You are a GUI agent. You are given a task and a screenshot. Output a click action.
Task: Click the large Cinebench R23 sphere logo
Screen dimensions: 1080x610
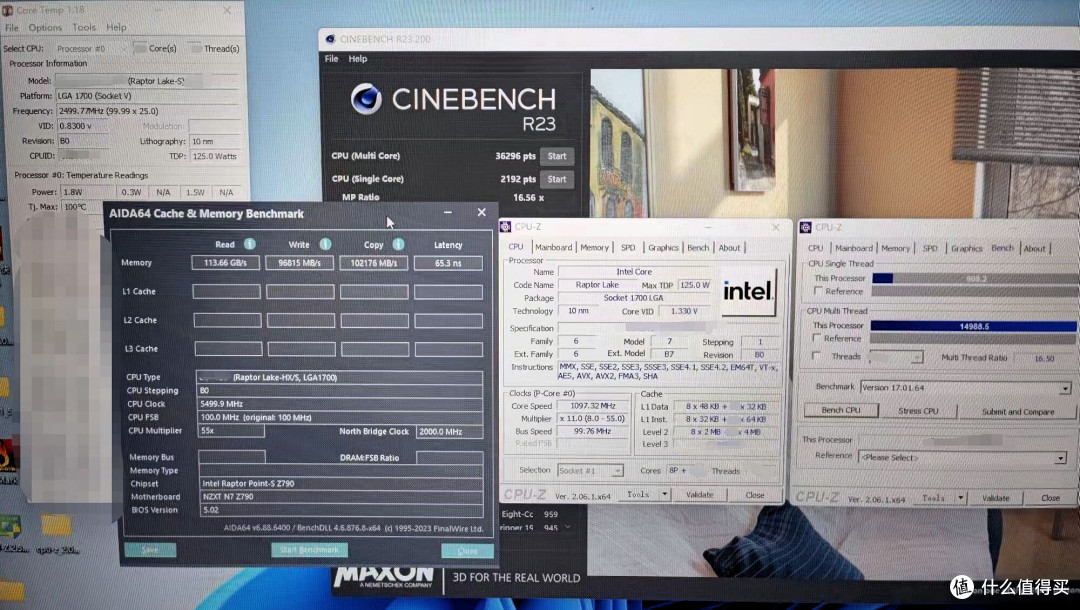pos(366,99)
